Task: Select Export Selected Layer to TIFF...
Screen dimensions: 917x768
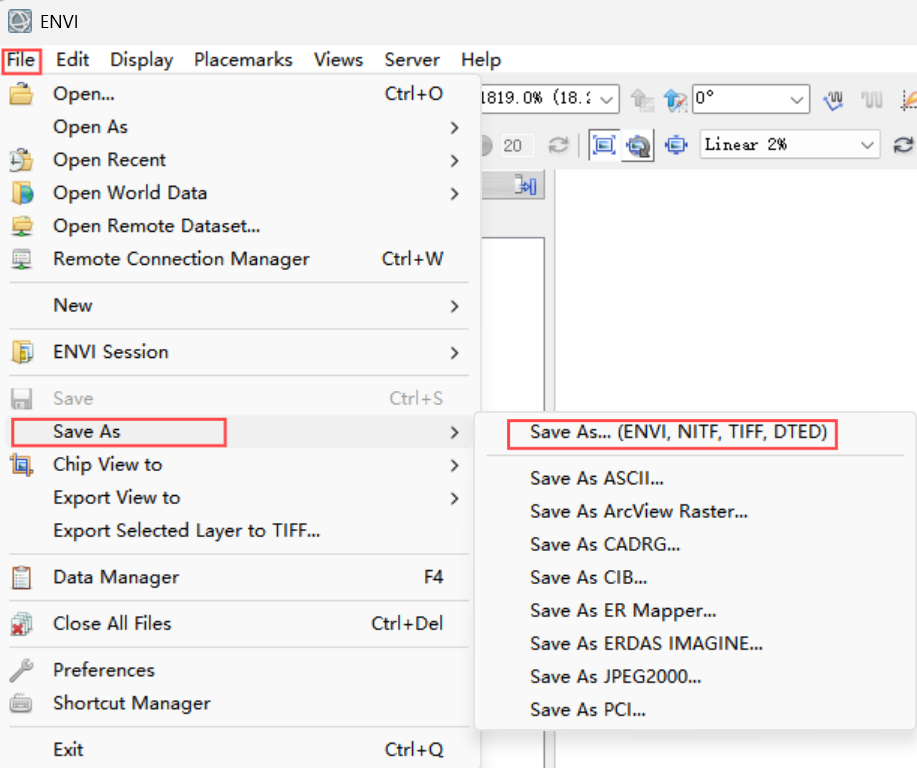Action: point(240,531)
